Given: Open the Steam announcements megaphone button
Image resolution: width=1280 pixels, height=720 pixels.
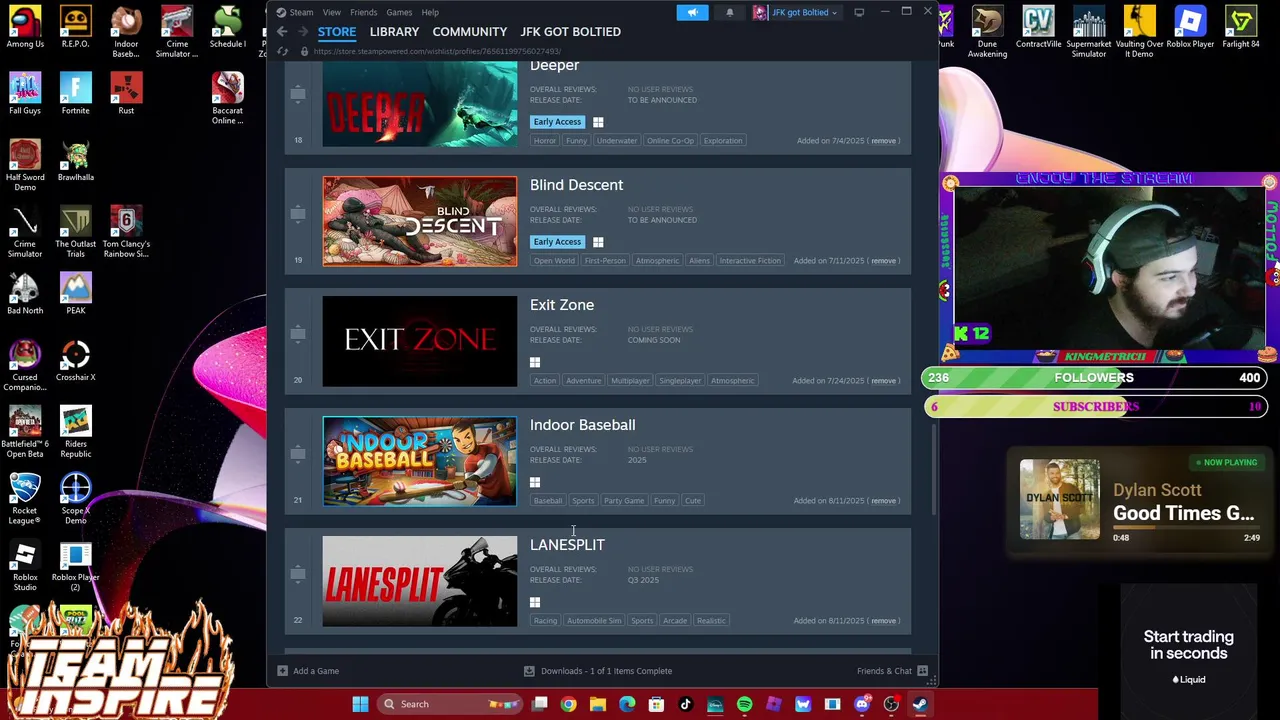Looking at the screenshot, I should tap(692, 12).
